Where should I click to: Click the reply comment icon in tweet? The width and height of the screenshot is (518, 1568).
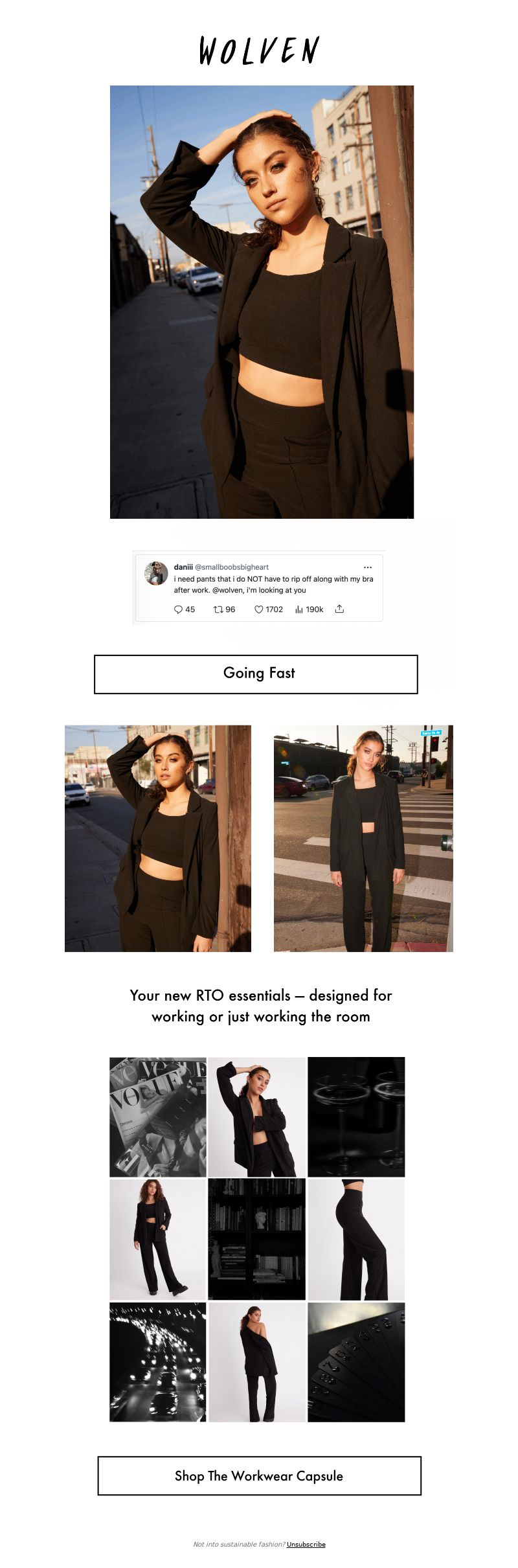point(178,609)
